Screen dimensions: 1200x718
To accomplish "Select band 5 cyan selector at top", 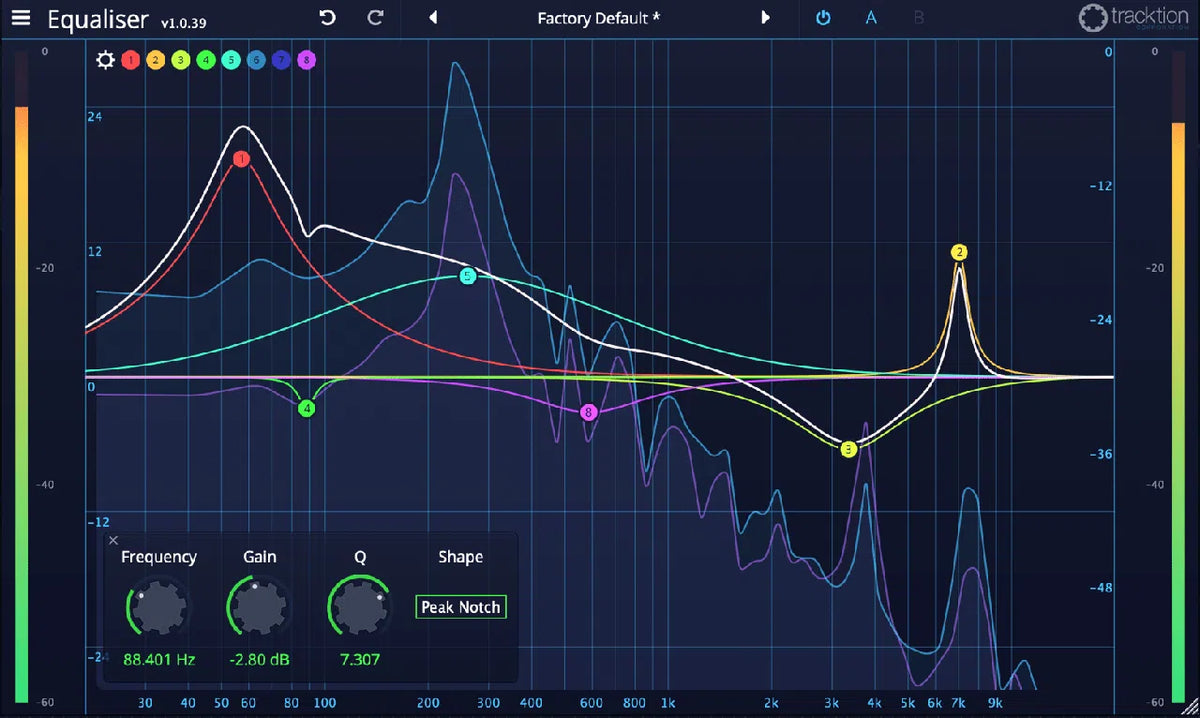I will tap(231, 61).
